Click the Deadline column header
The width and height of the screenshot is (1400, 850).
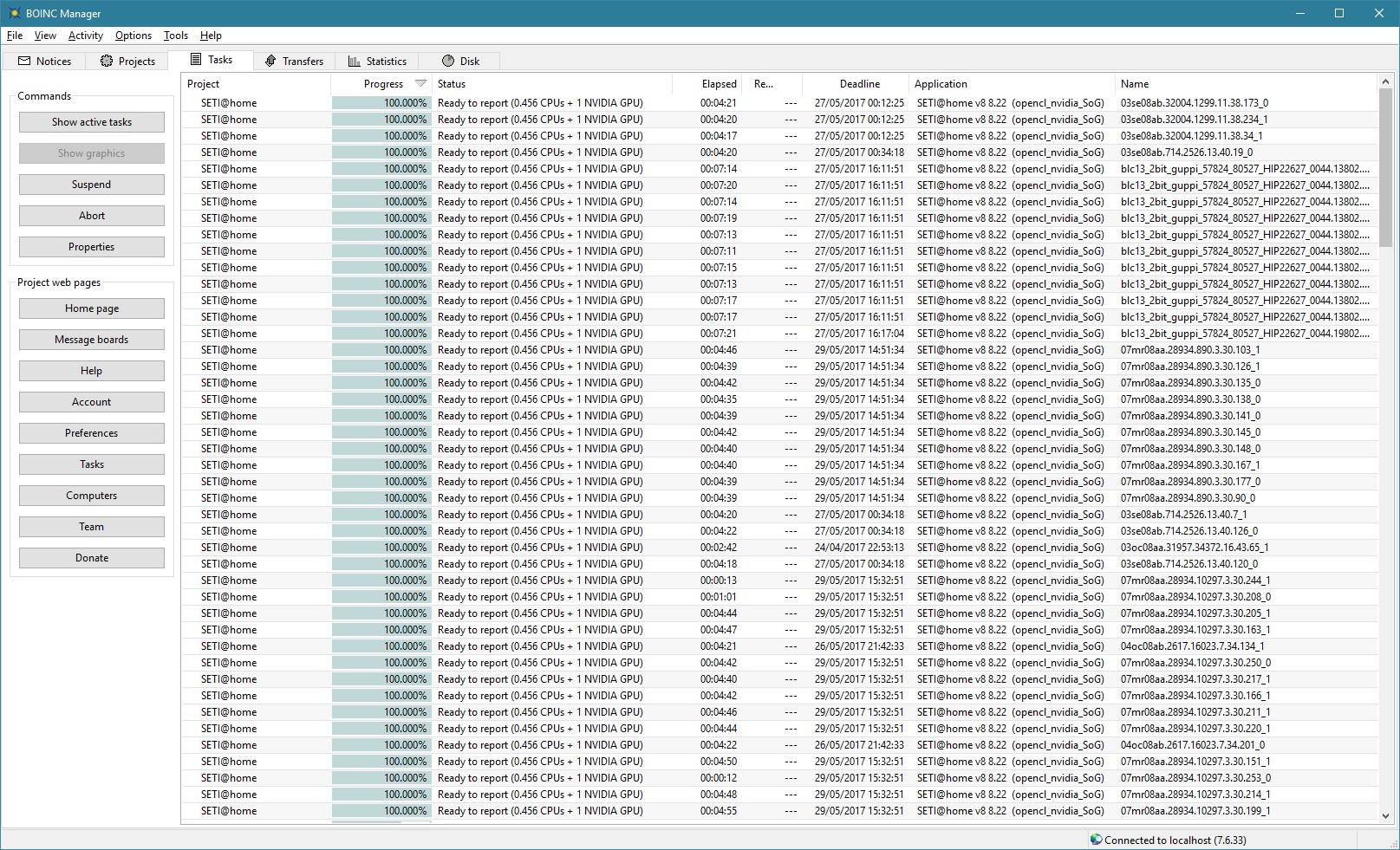[856, 84]
